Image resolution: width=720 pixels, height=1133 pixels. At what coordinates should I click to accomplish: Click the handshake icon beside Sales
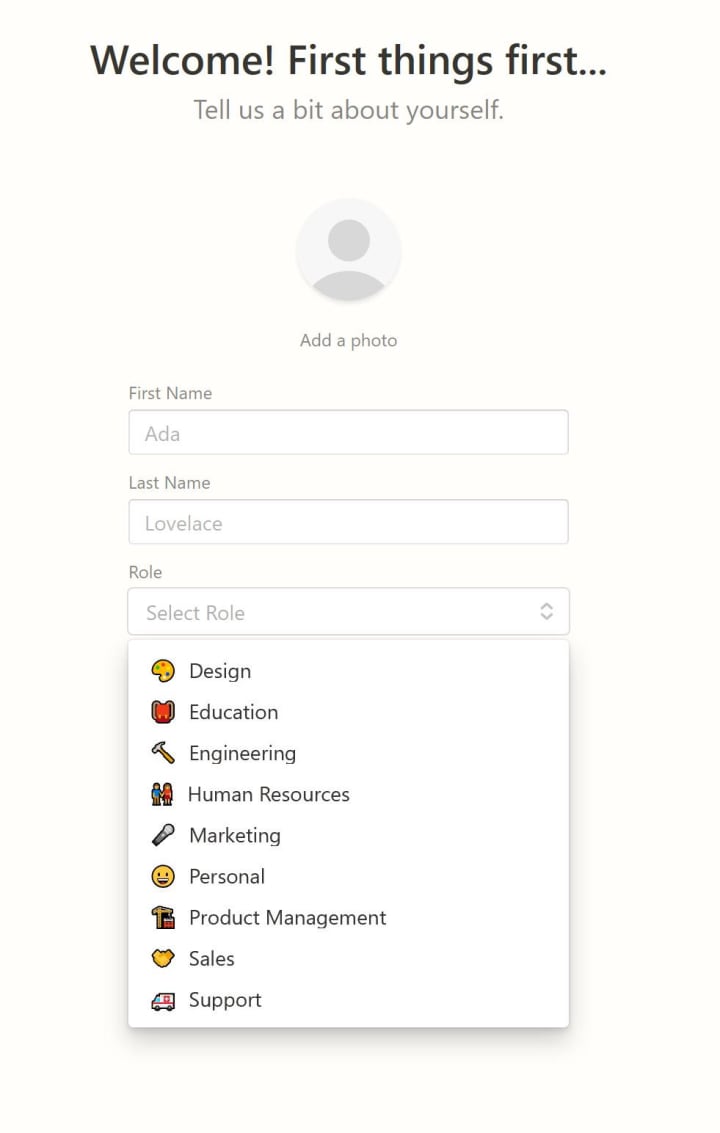coord(163,959)
